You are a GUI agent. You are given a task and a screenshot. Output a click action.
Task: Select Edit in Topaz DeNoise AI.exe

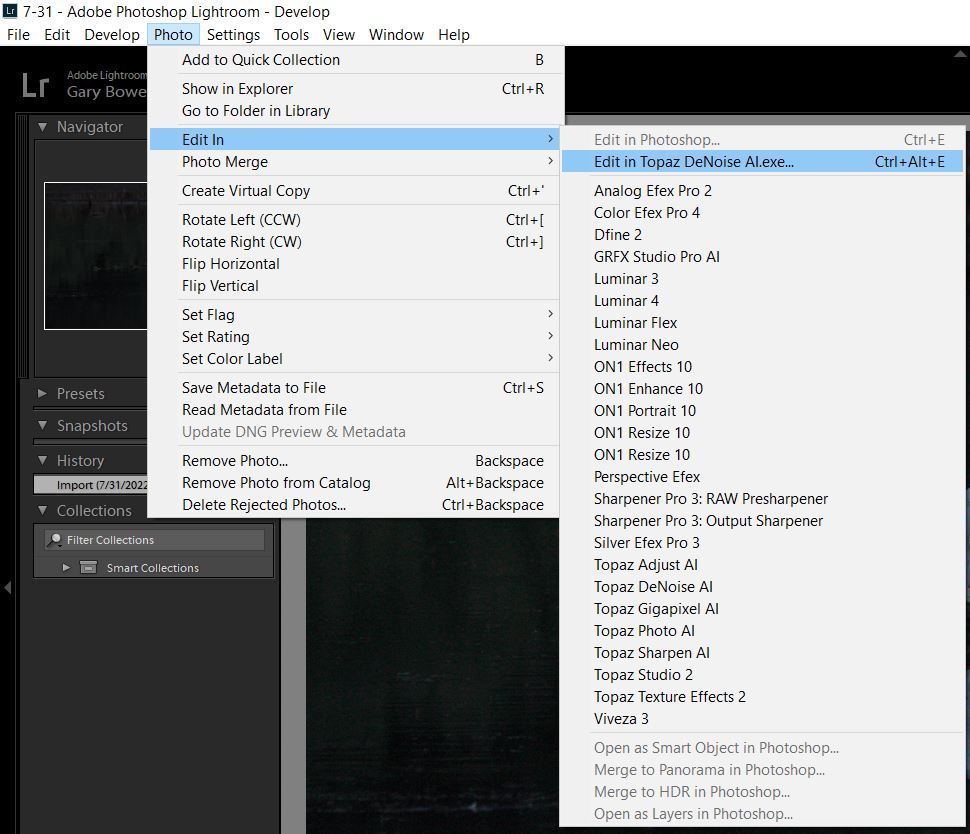click(x=693, y=161)
